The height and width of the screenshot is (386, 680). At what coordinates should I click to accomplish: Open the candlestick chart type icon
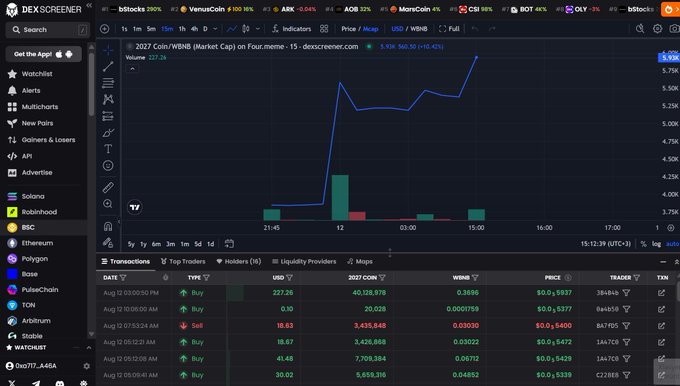coord(245,29)
